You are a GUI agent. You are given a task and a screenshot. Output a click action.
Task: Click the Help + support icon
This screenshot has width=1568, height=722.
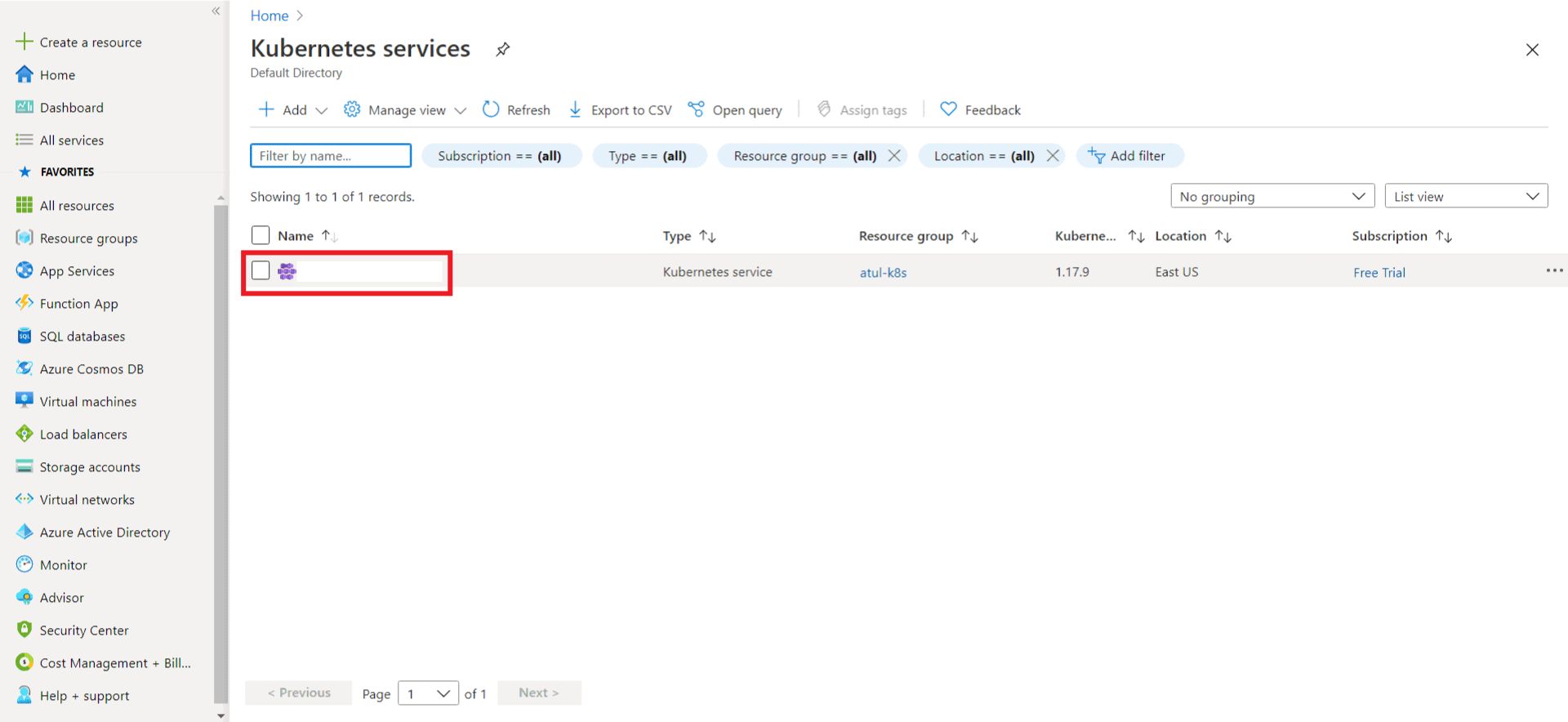[x=24, y=695]
